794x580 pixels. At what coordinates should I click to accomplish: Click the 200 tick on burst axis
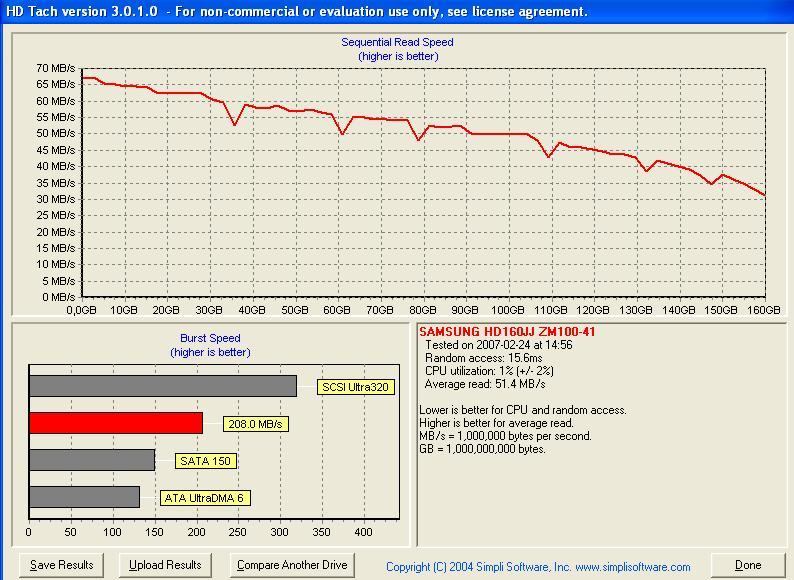[196, 532]
